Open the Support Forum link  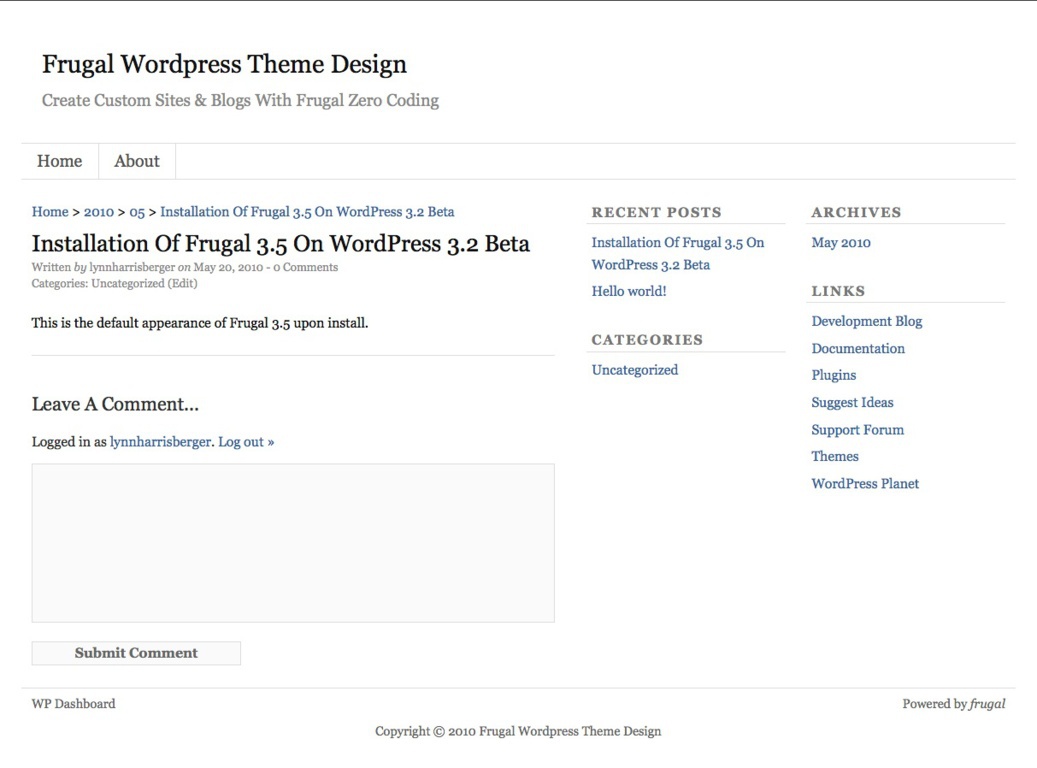pyautogui.click(x=858, y=430)
